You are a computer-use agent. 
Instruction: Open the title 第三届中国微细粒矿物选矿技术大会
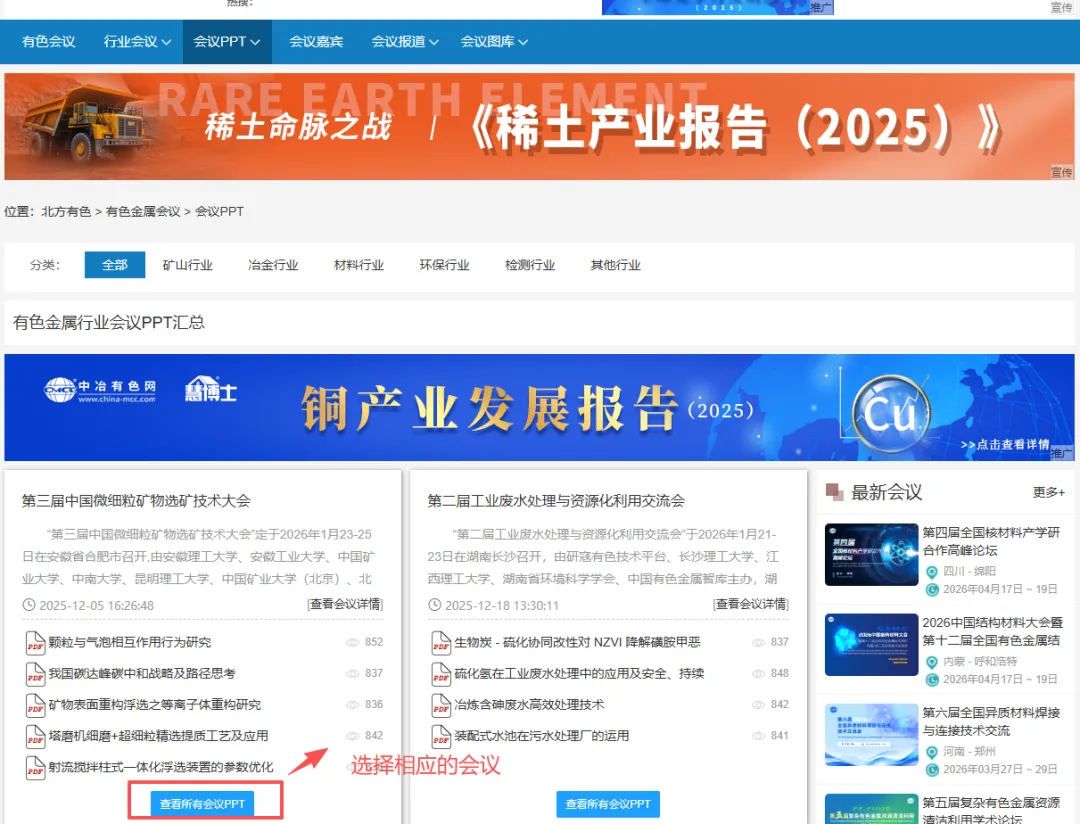136,501
